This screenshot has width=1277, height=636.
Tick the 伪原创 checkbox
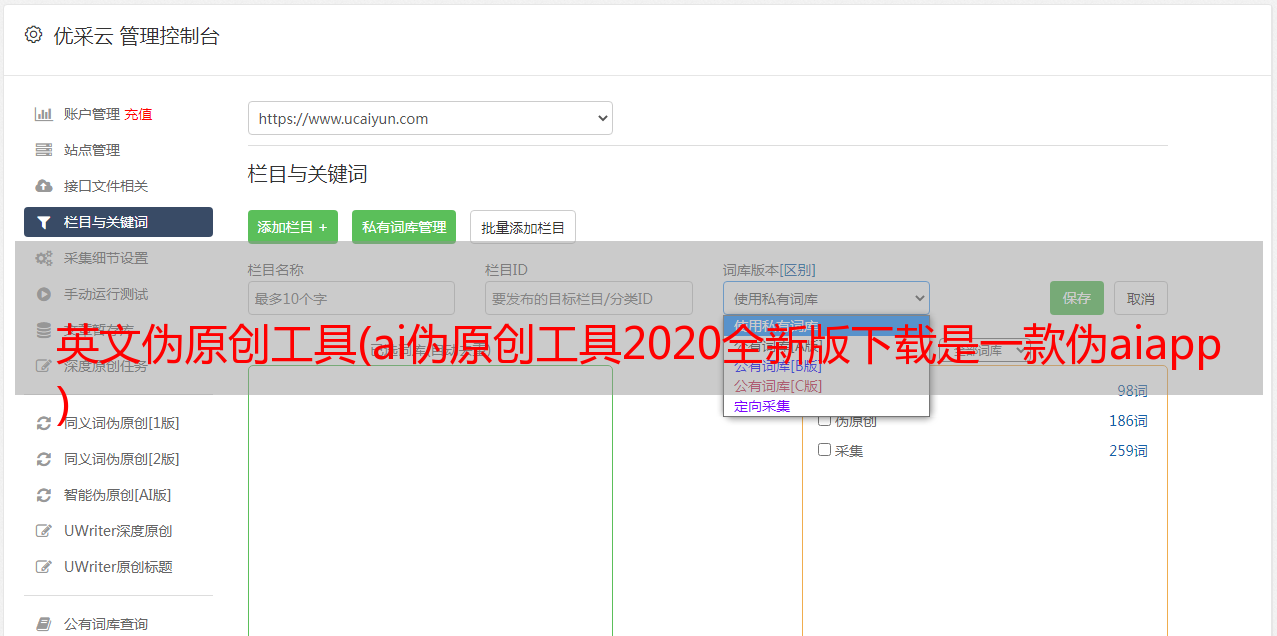(x=825, y=420)
